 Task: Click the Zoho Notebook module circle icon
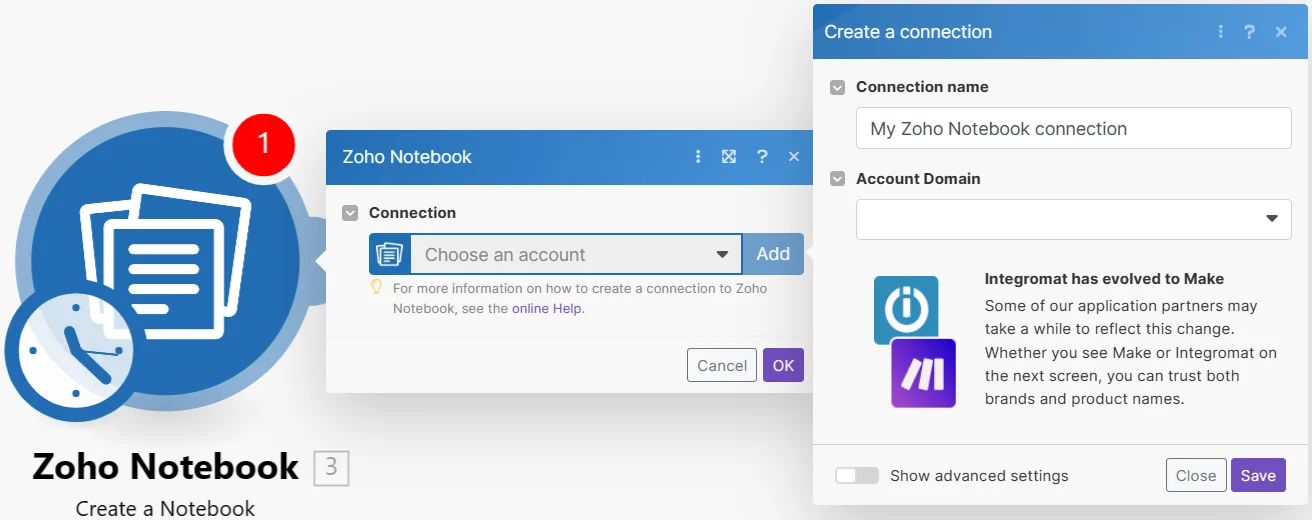[166, 260]
